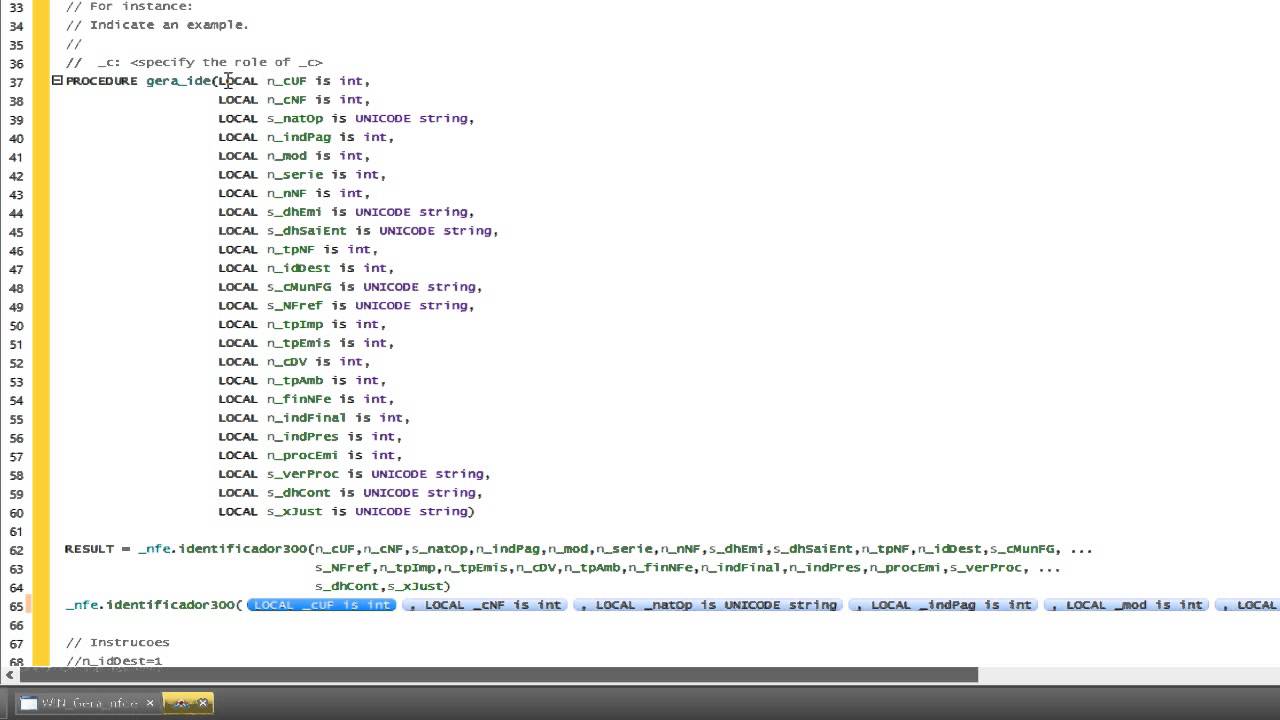Viewport: 1280px width, 720px height.
Task: Click n_indFinal in the line 55 declaration
Action: coord(307,418)
